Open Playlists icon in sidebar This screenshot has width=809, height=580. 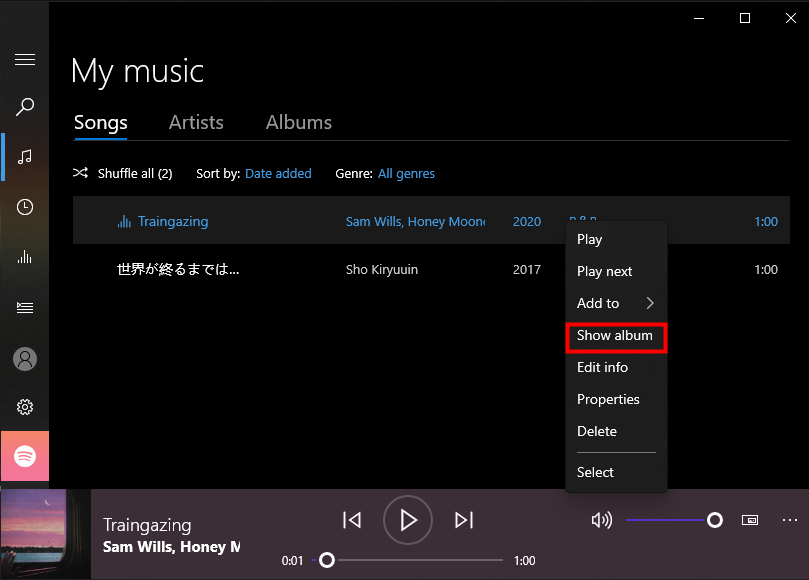25,308
